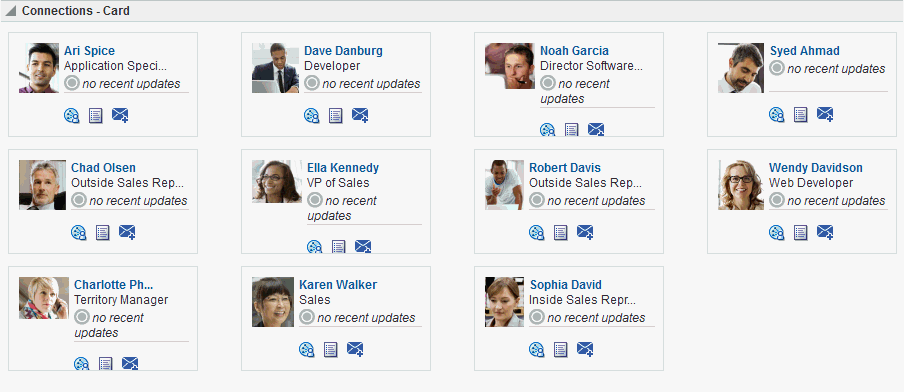This screenshot has height=392, width=904.
Task: Click the 'Inside Sales Repr...' job title
Action: pos(582,300)
